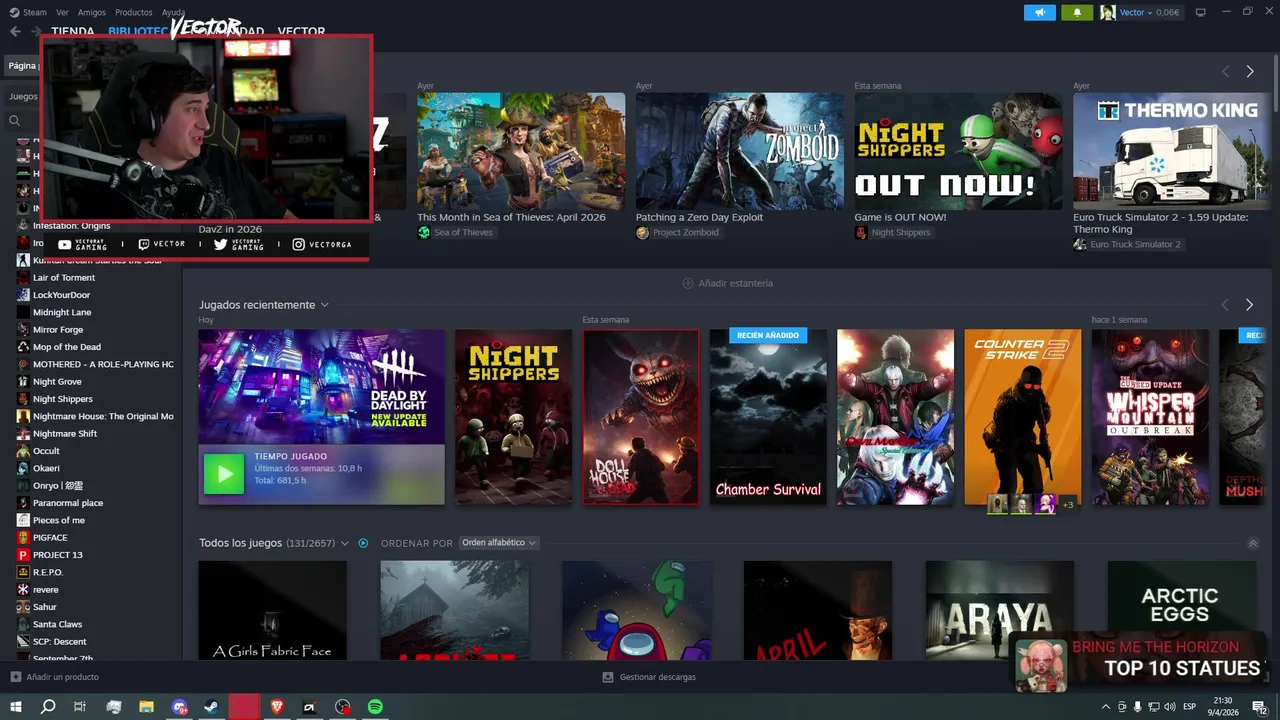Open the Orden alfabético sort dropdown

(x=499, y=543)
